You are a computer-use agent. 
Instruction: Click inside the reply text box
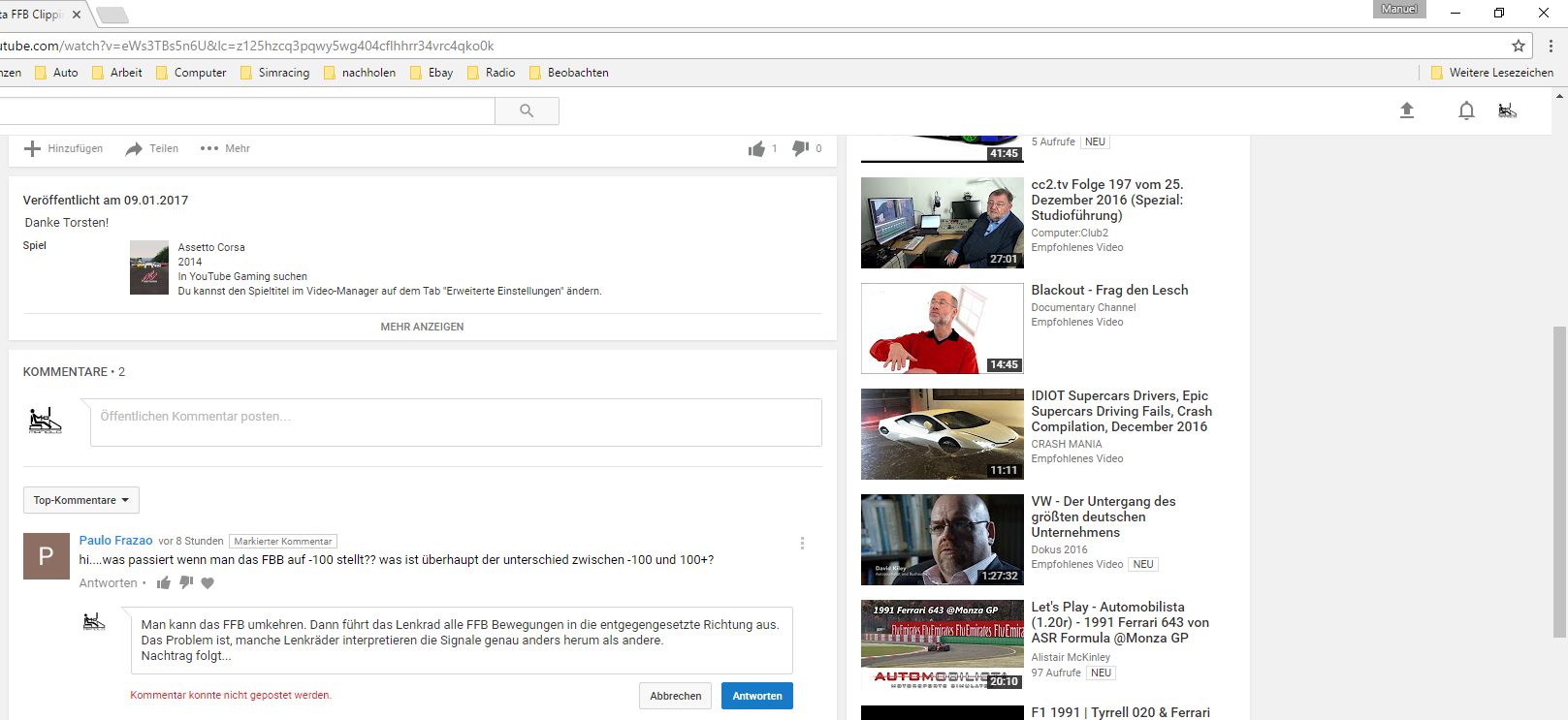(462, 641)
